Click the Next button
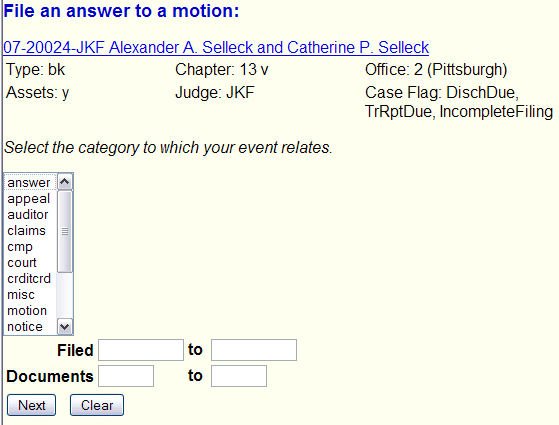Image resolution: width=559 pixels, height=425 pixels. (31, 405)
